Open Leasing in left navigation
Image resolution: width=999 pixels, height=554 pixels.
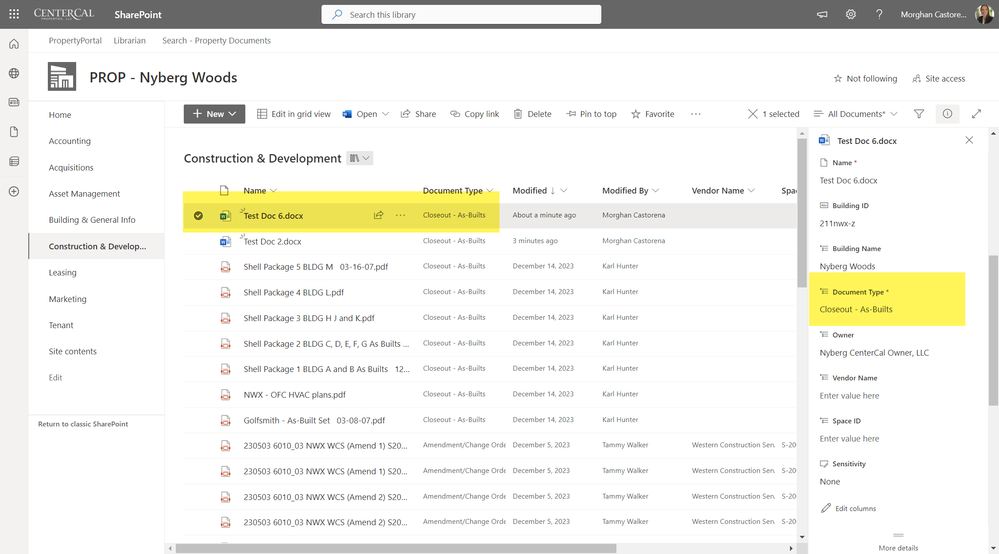(62, 273)
